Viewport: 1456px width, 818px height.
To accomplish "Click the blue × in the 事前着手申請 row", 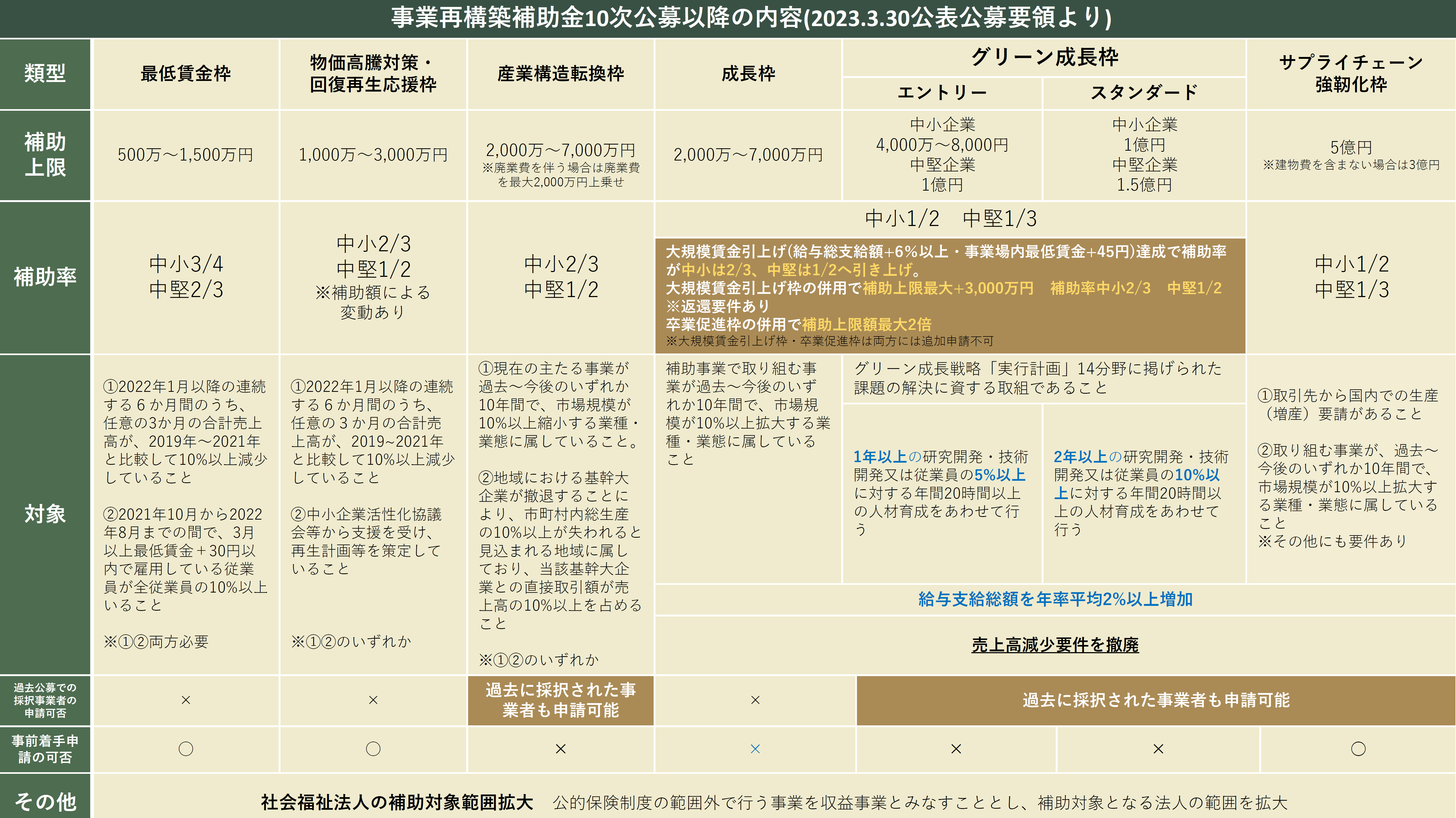I will tap(755, 749).
